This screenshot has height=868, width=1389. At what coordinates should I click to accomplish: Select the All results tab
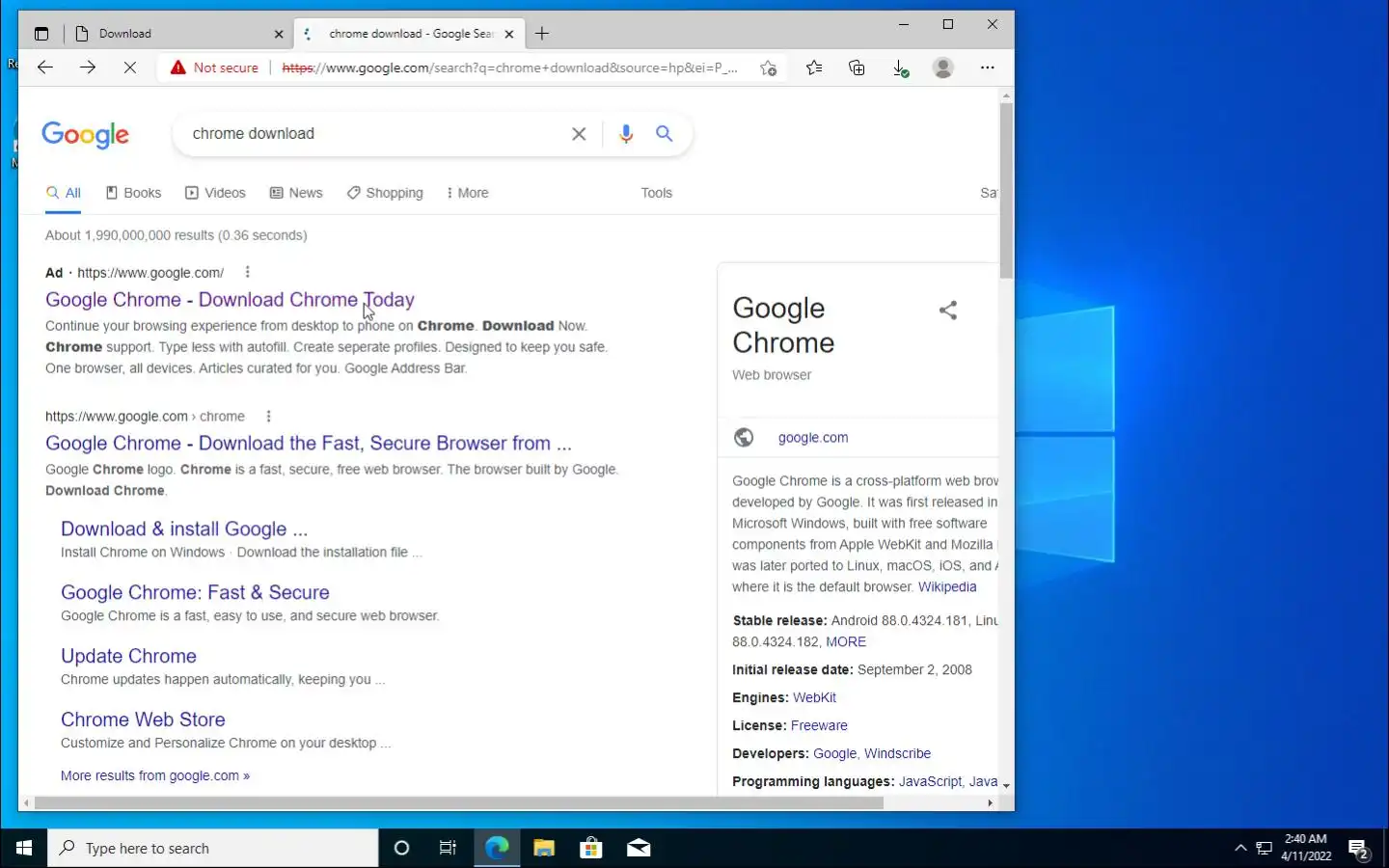point(64,193)
